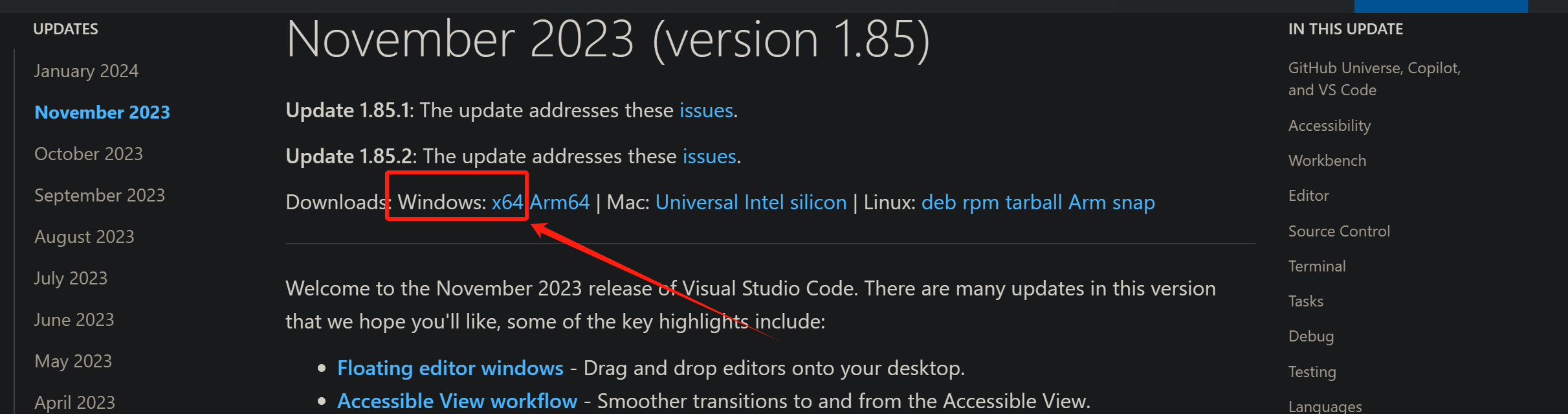This screenshot has width=1568, height=414.
Task: Download the Linux rpm package
Action: click(980, 202)
